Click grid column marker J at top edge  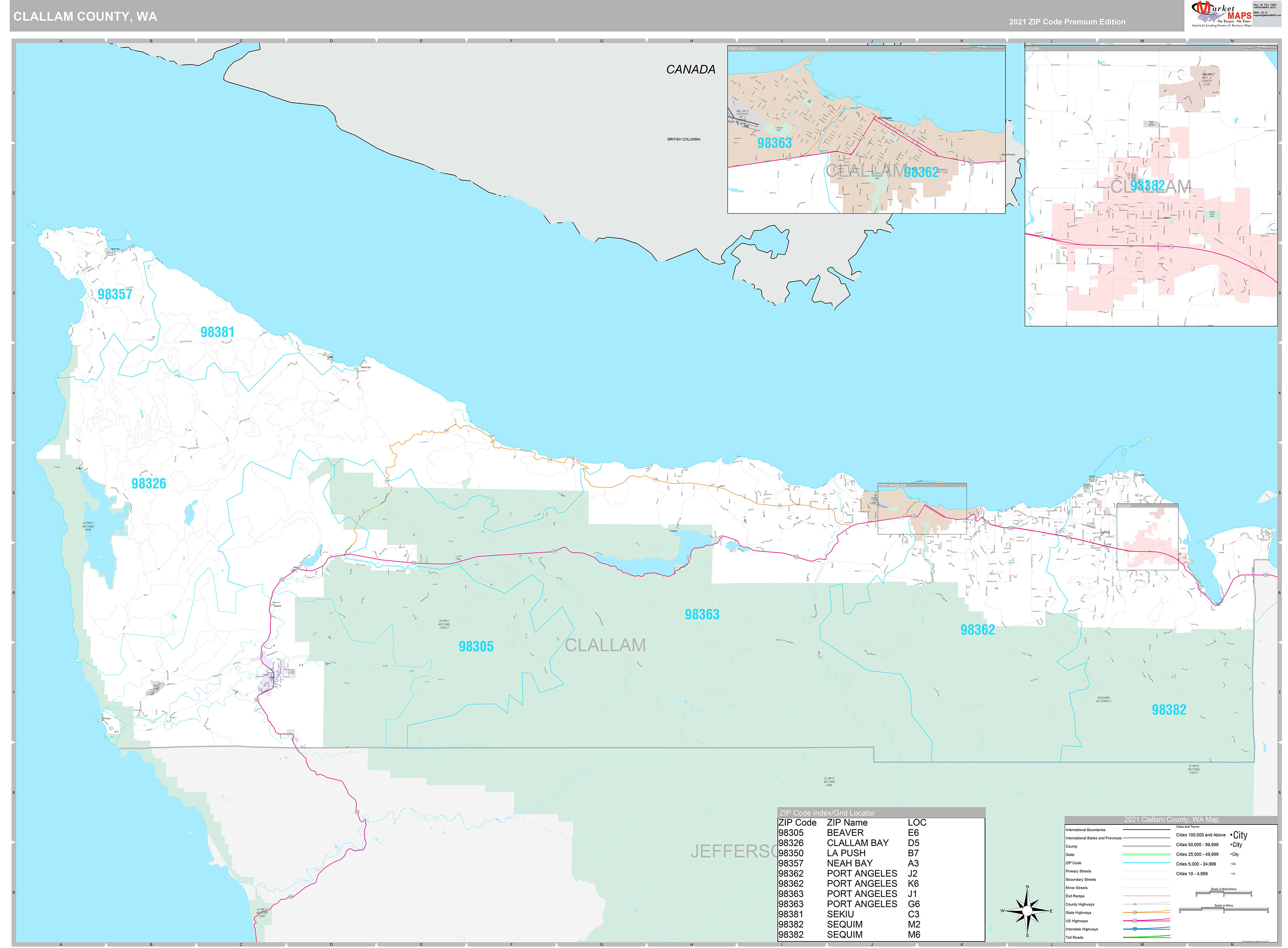[x=872, y=41]
